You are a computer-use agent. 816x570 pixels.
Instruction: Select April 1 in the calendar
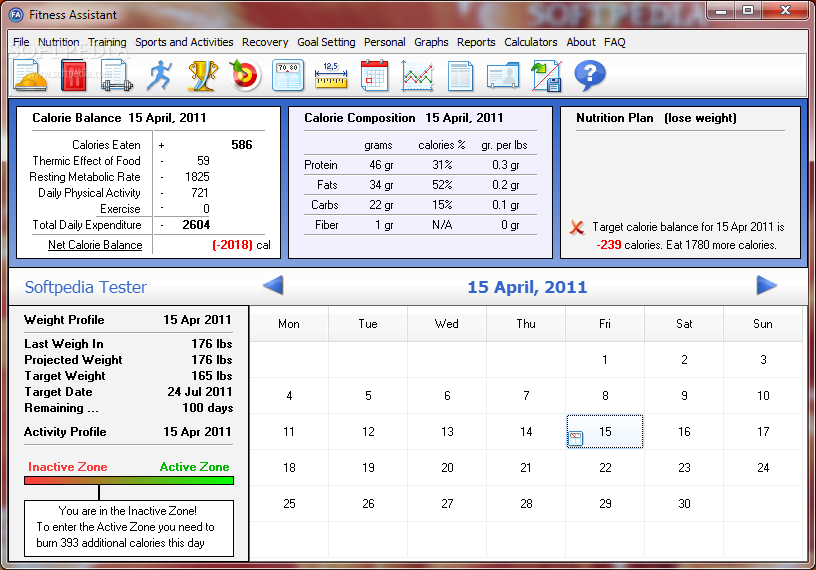coord(605,360)
